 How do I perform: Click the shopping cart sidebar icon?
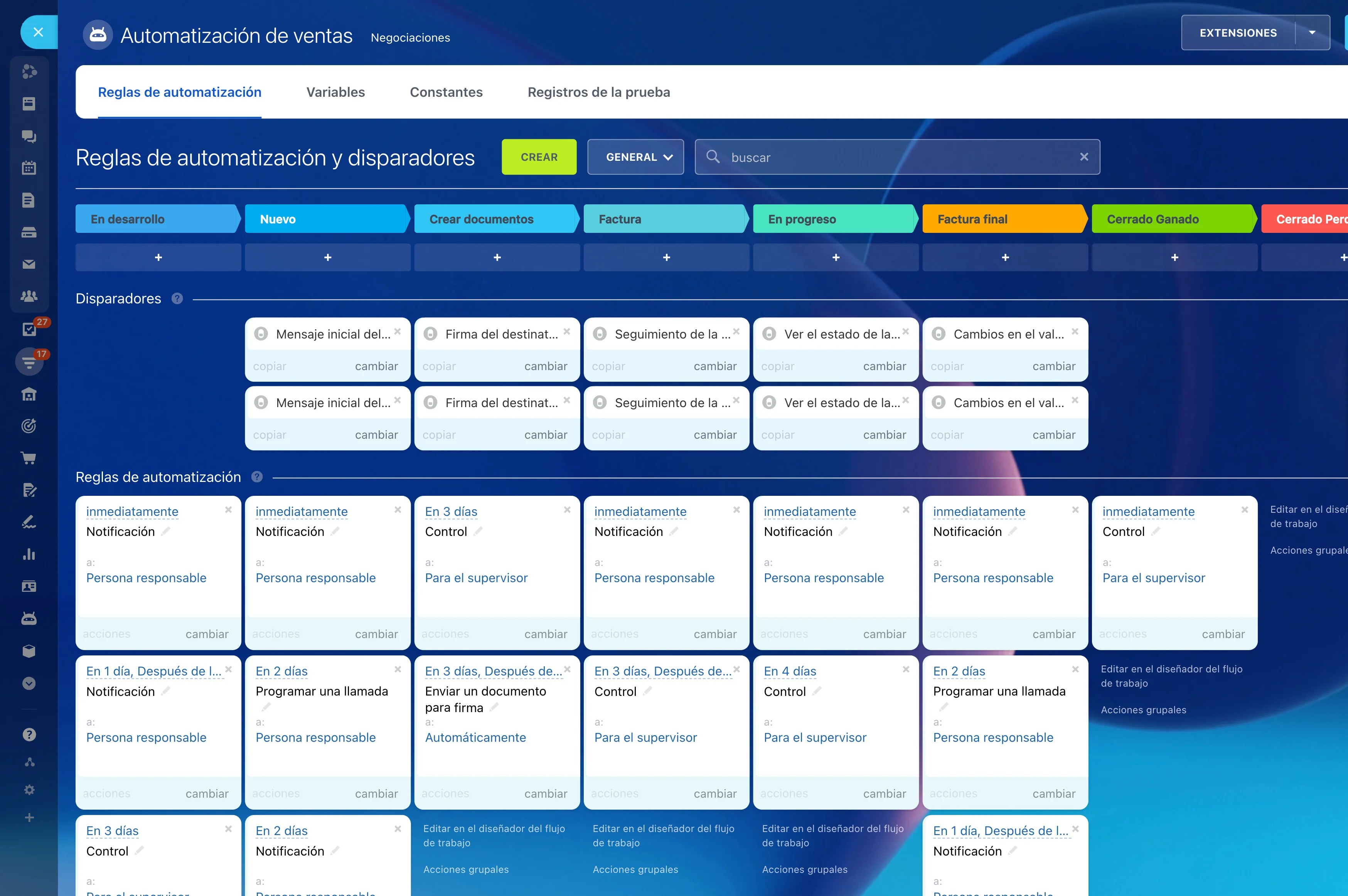(x=29, y=458)
